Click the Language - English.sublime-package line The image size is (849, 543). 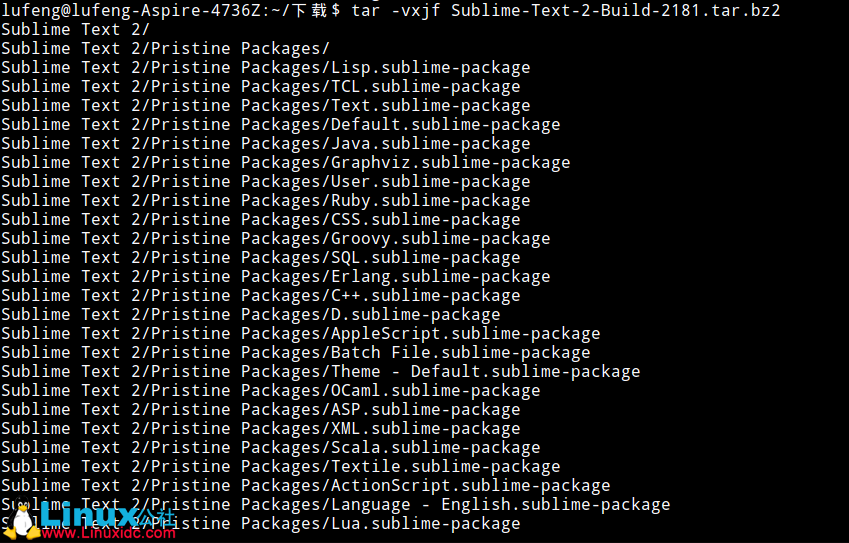pyautogui.click(x=500, y=504)
